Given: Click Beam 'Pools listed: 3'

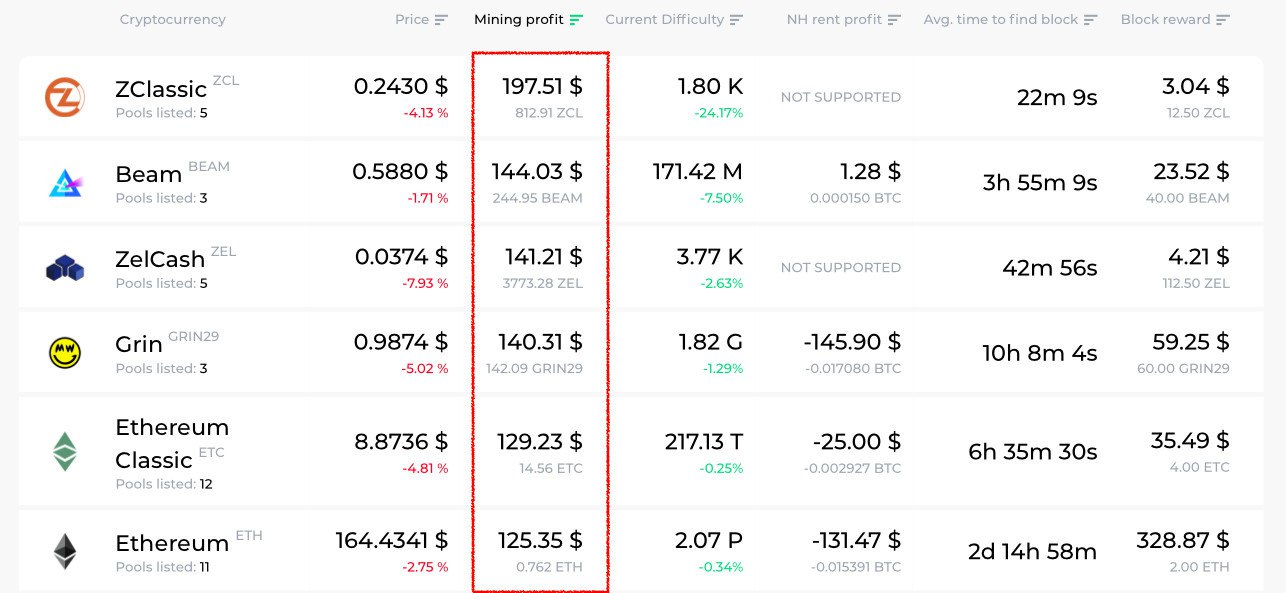Looking at the screenshot, I should pos(161,198).
